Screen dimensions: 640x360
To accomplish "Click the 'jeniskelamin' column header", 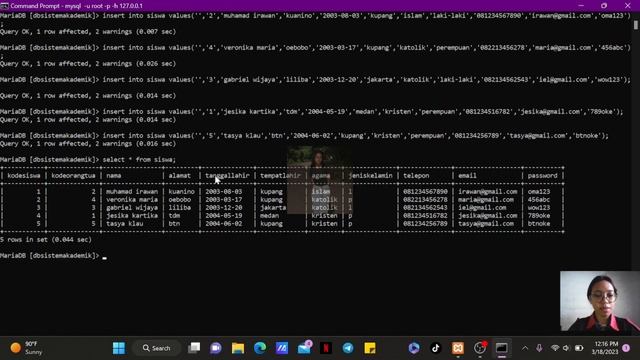I will coord(370,176).
